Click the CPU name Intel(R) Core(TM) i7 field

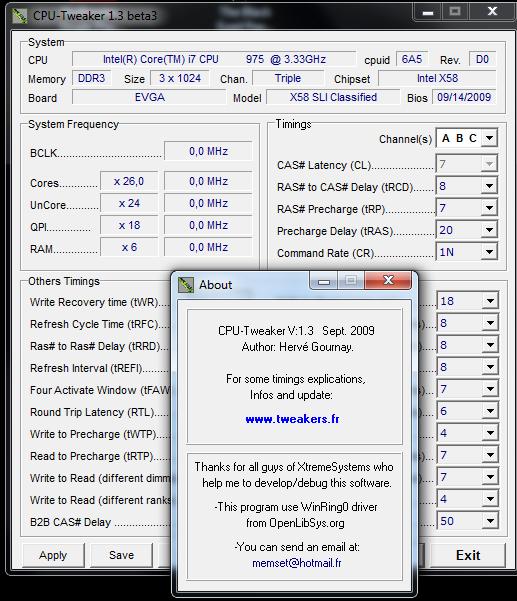tap(214, 59)
